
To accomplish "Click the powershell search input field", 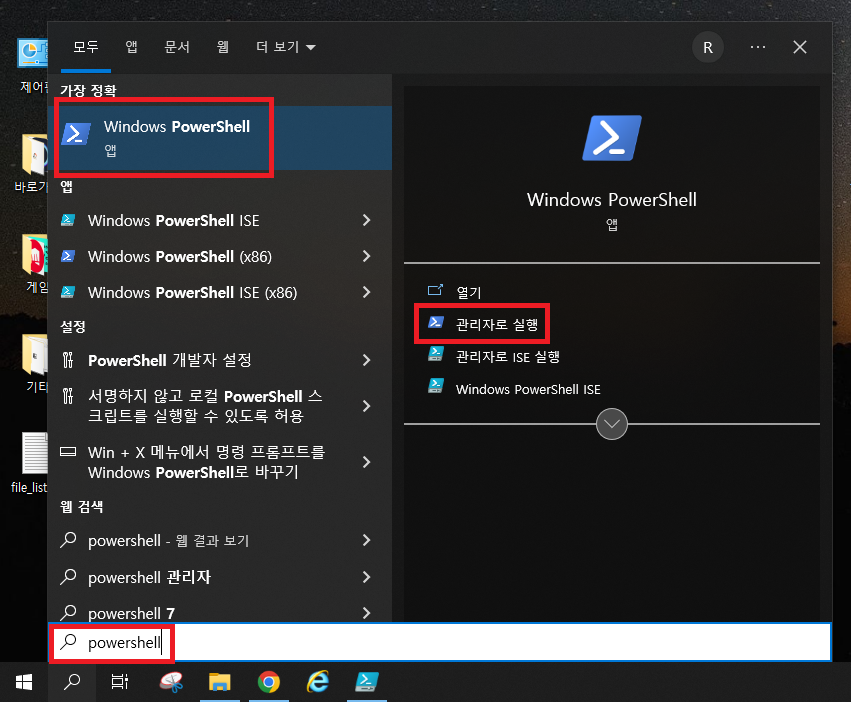I will [440, 642].
